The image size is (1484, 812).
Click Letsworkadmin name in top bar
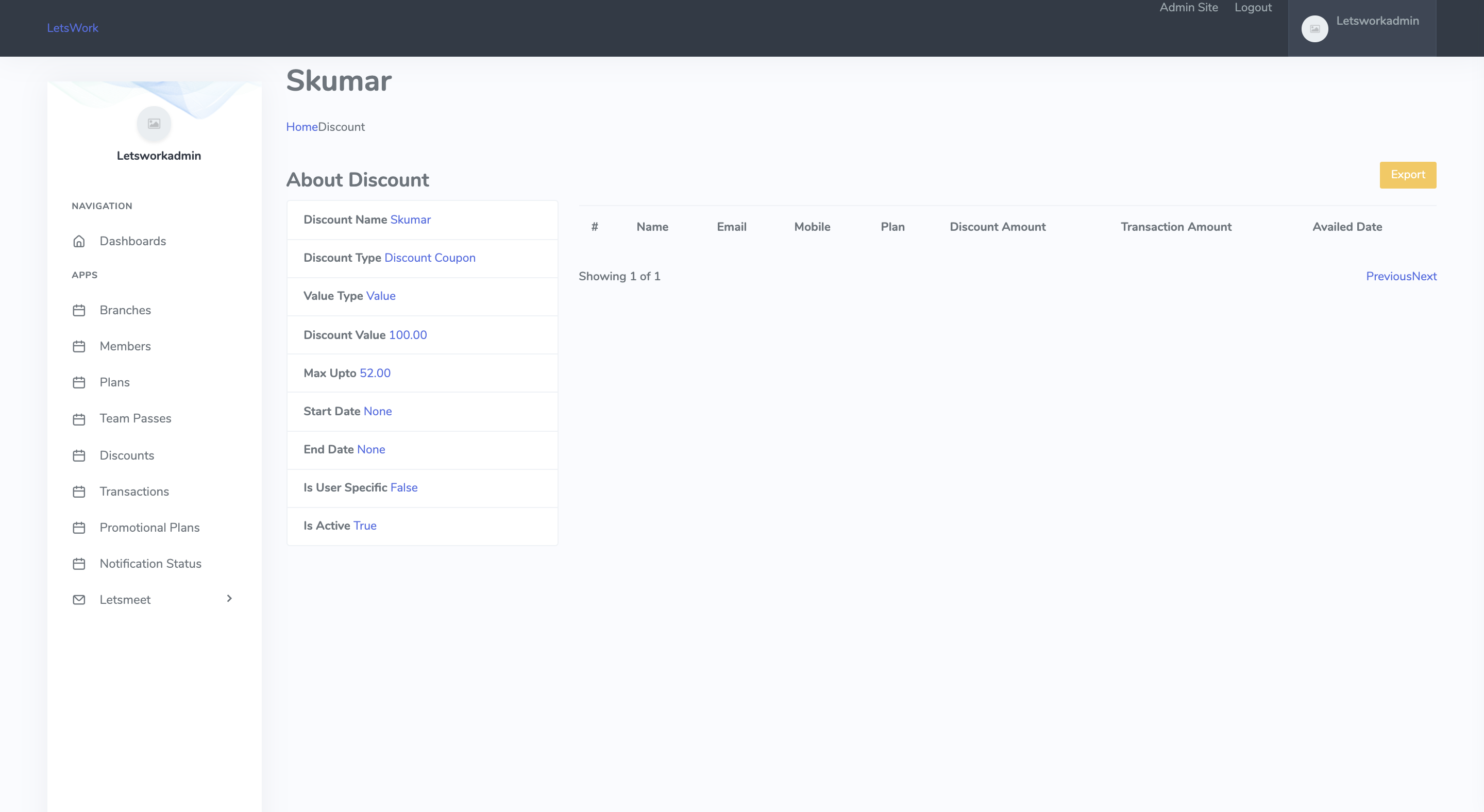point(1377,21)
